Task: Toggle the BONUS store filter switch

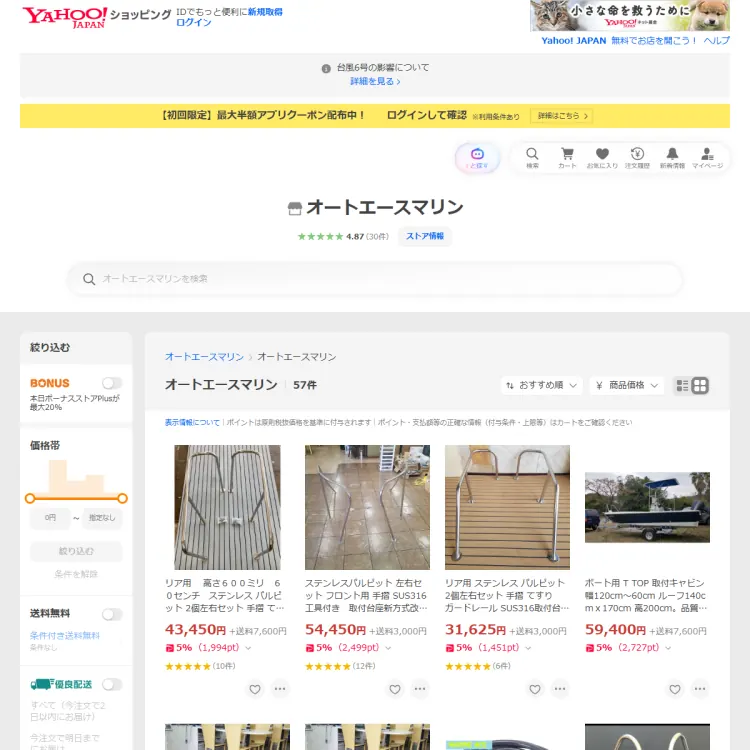Action: [112, 383]
